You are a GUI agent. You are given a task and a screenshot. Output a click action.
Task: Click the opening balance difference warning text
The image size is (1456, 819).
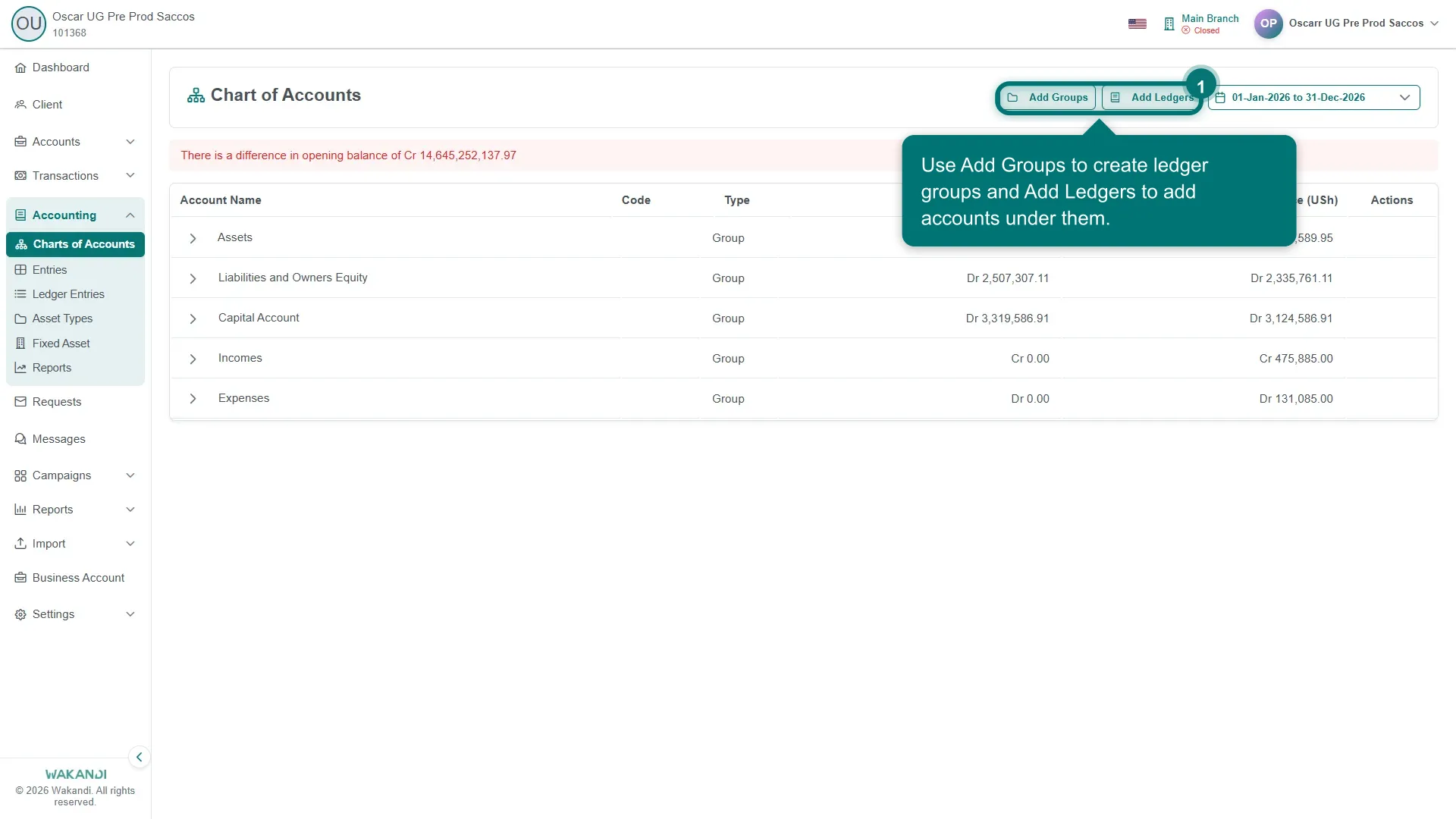[x=348, y=155]
